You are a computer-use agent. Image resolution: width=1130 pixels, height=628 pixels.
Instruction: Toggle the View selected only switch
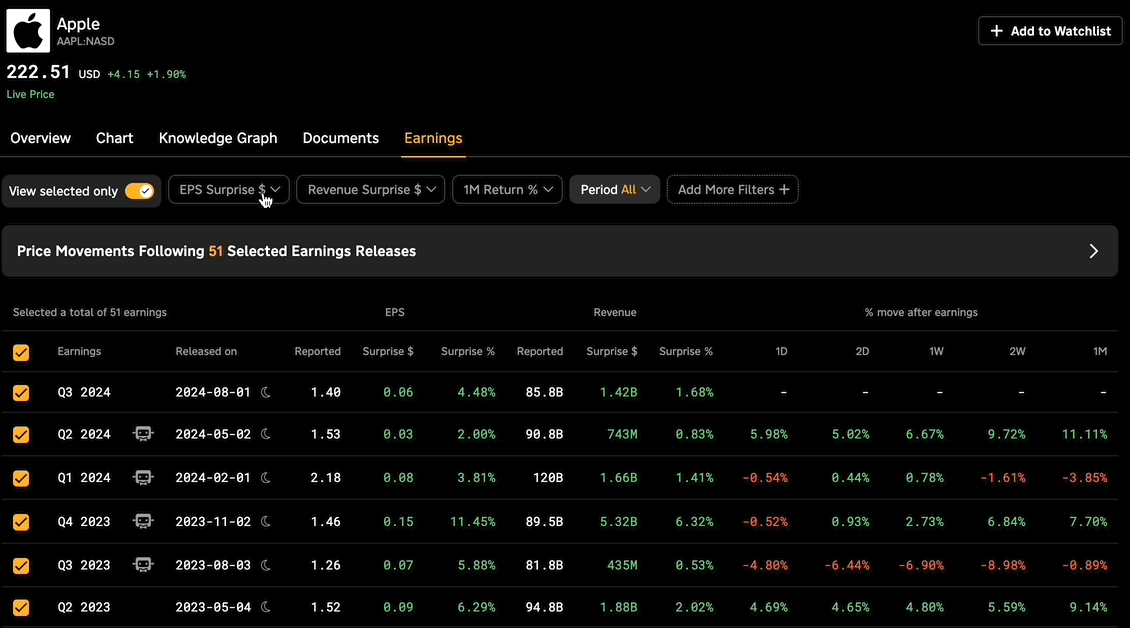pyautogui.click(x=139, y=191)
